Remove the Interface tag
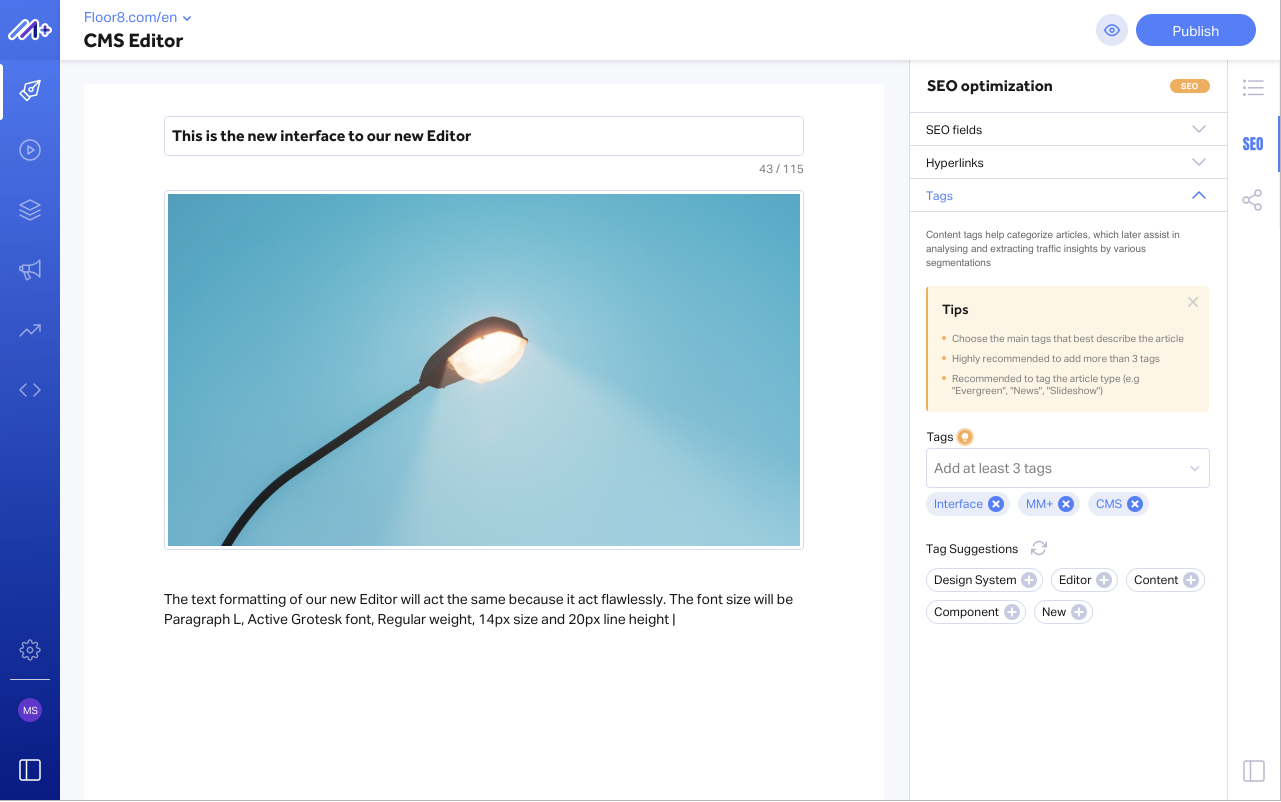The height and width of the screenshot is (802, 1281). 995,504
